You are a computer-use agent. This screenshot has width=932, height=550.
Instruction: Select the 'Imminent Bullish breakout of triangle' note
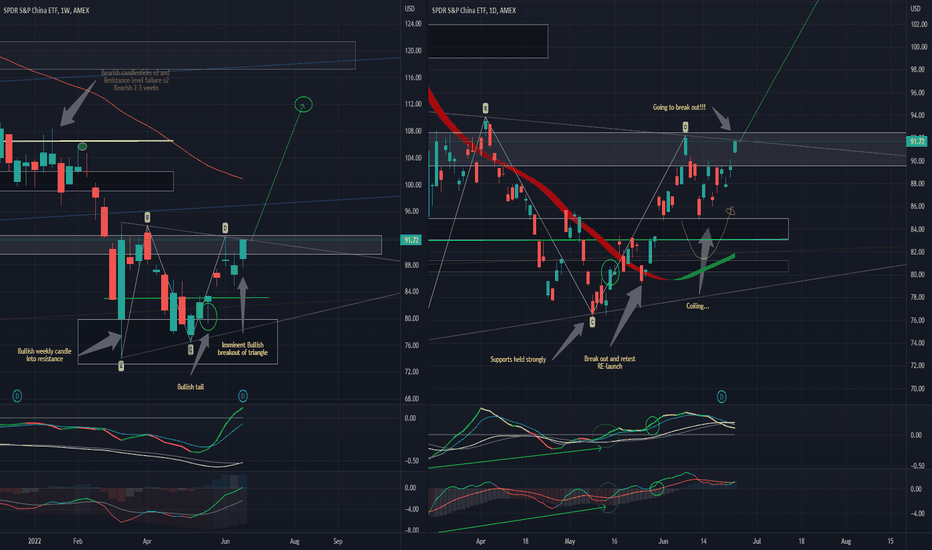coord(243,348)
